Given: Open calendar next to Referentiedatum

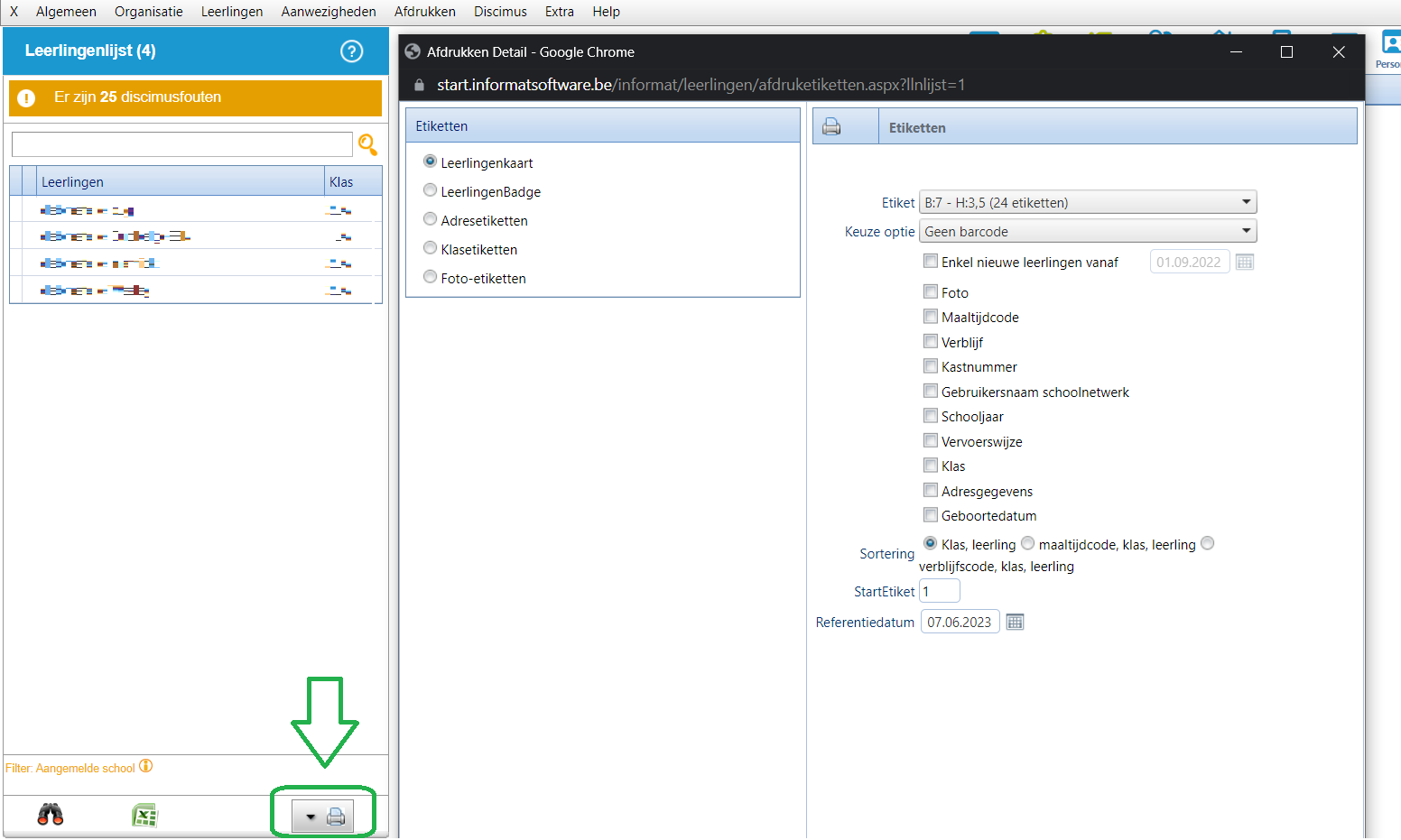Looking at the screenshot, I should pyautogui.click(x=1015, y=622).
